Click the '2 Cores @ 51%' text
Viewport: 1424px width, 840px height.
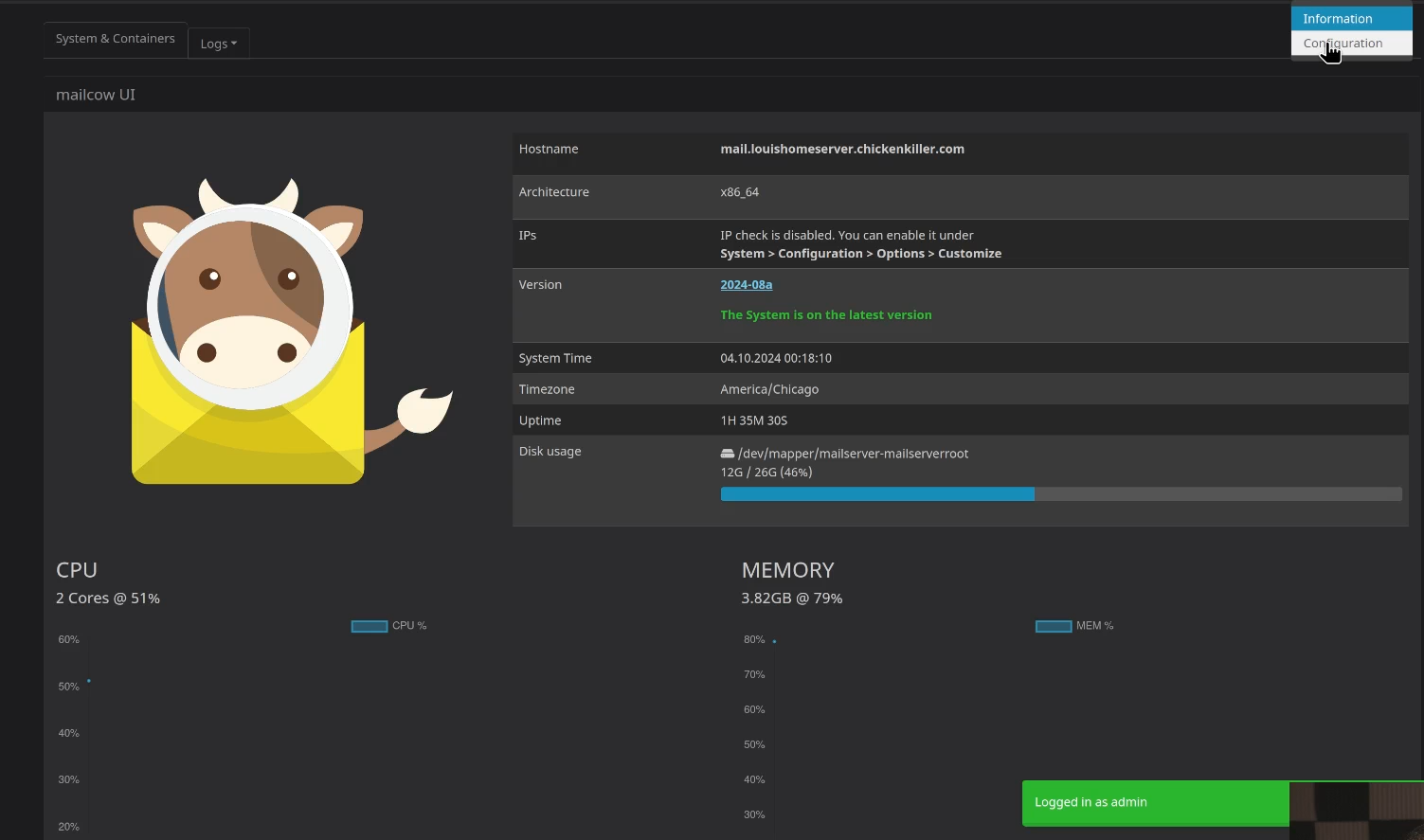click(x=108, y=599)
